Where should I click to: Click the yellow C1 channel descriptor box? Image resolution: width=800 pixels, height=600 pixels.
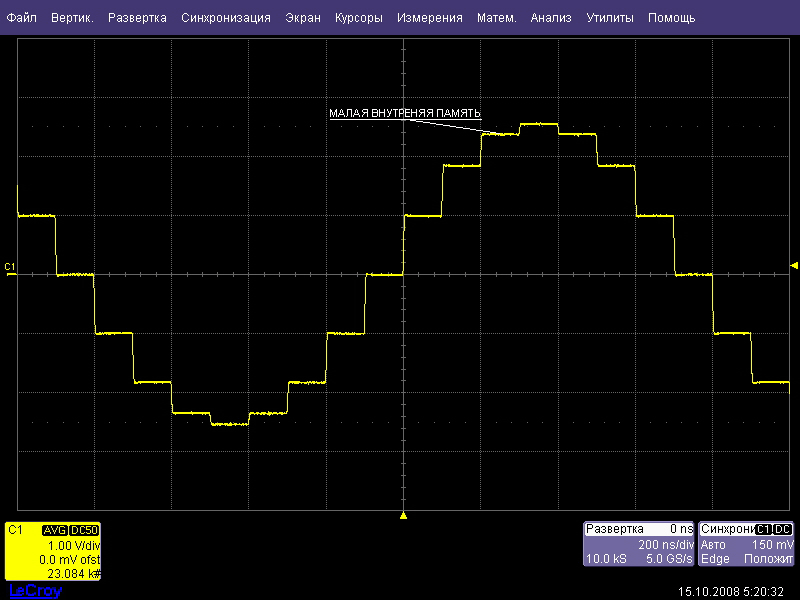(52, 551)
